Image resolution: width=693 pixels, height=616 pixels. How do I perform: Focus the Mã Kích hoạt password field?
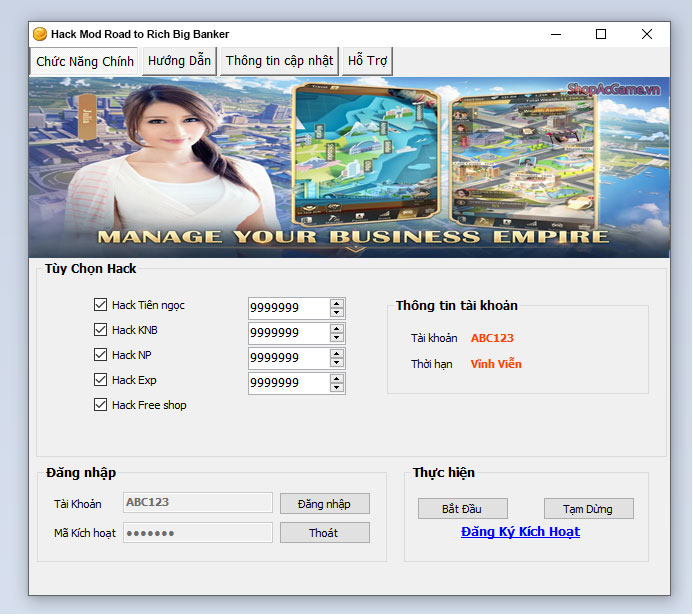coord(198,533)
